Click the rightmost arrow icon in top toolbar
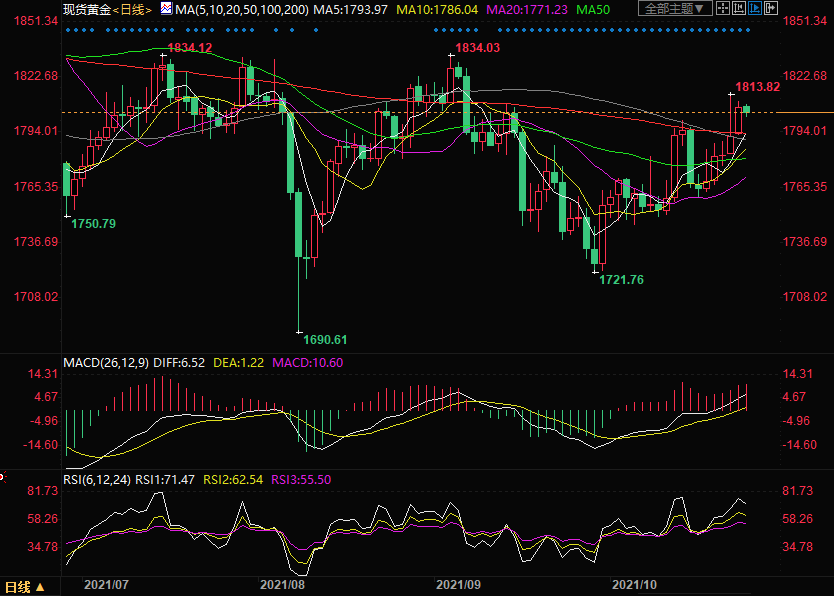 pyautogui.click(x=770, y=9)
